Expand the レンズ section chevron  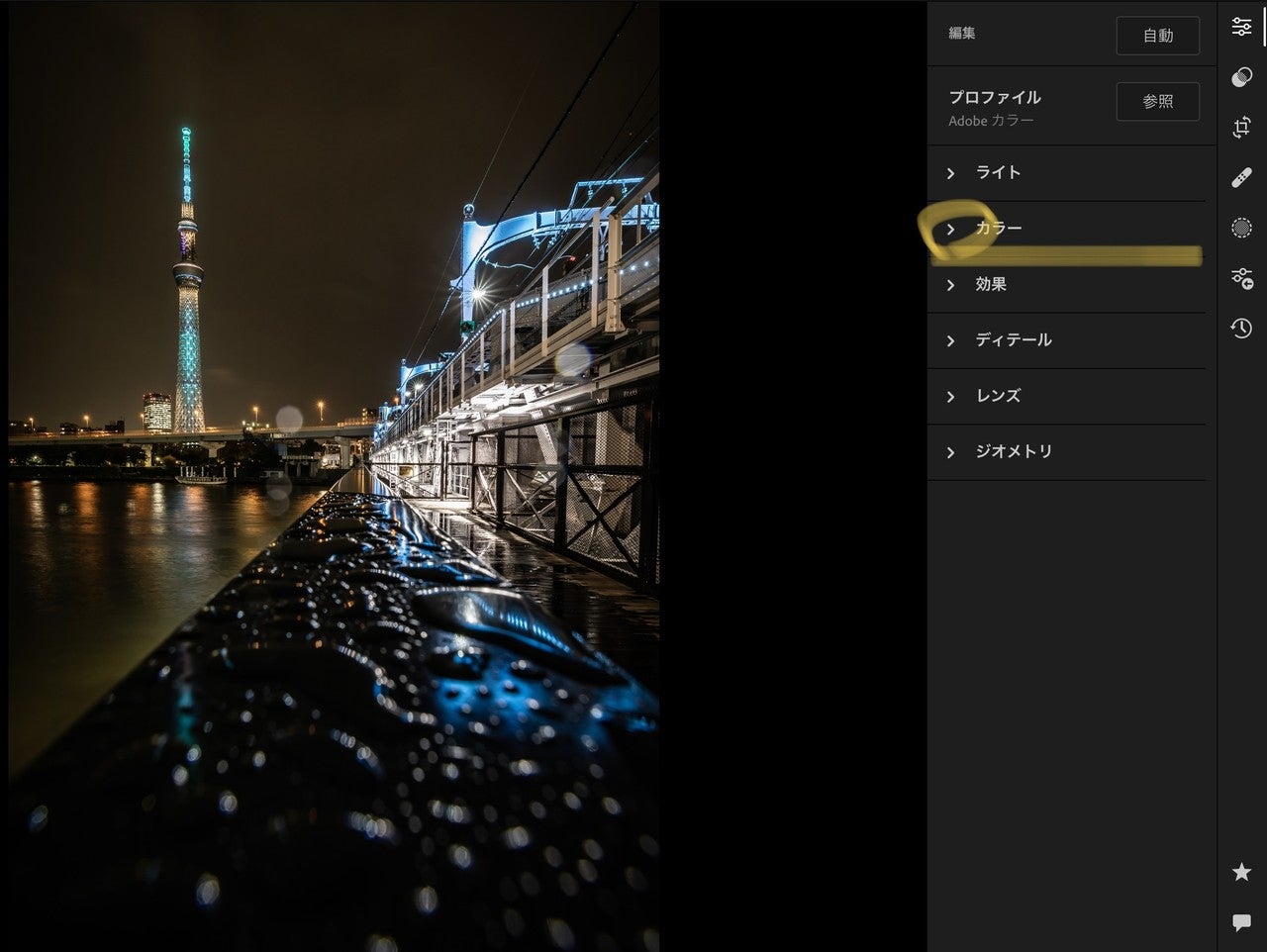click(951, 396)
